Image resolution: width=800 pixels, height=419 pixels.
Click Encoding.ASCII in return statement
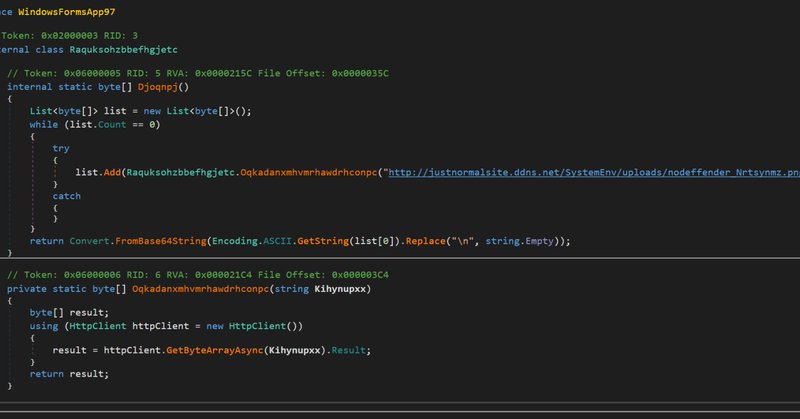252,241
